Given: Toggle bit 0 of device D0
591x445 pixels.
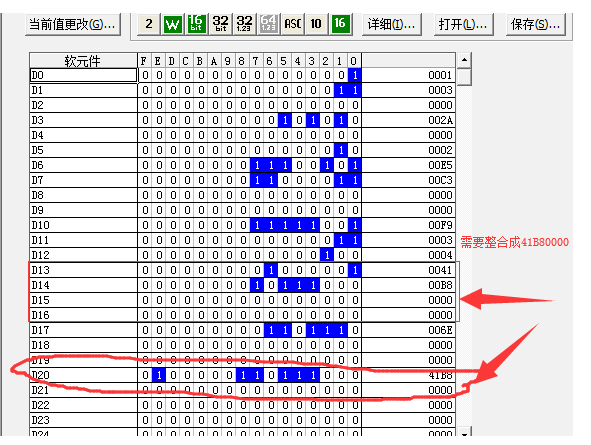Looking at the screenshot, I should [x=355, y=75].
